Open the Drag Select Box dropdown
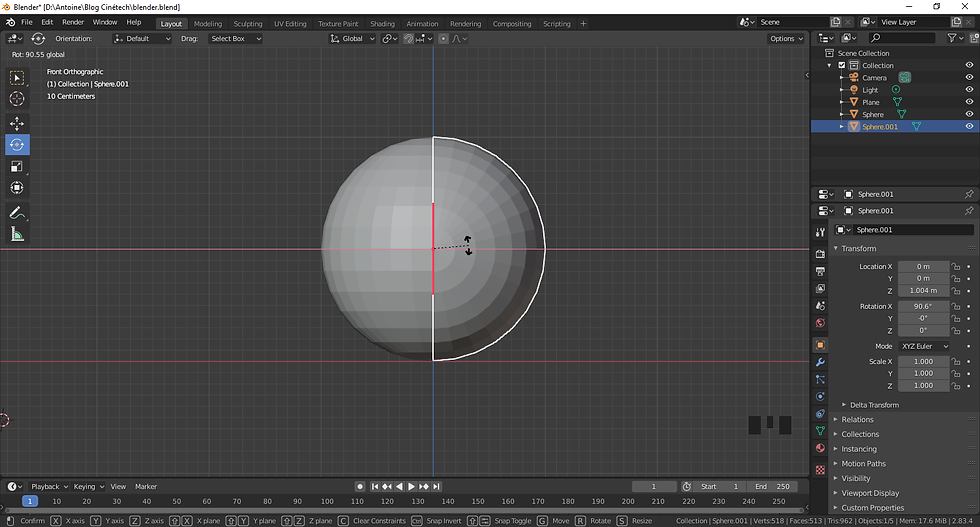This screenshot has height=527, width=980. point(235,39)
